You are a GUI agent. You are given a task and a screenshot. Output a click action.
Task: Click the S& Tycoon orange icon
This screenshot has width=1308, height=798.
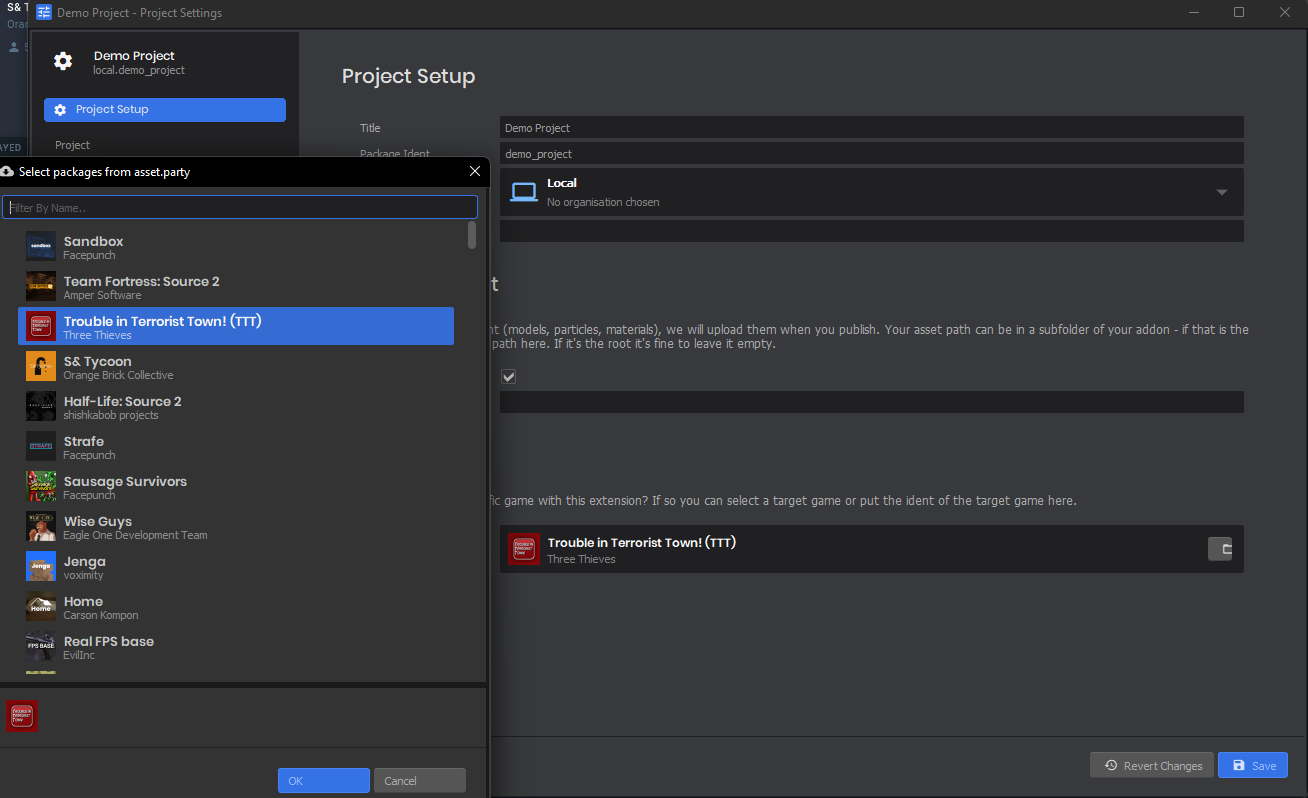[41, 367]
